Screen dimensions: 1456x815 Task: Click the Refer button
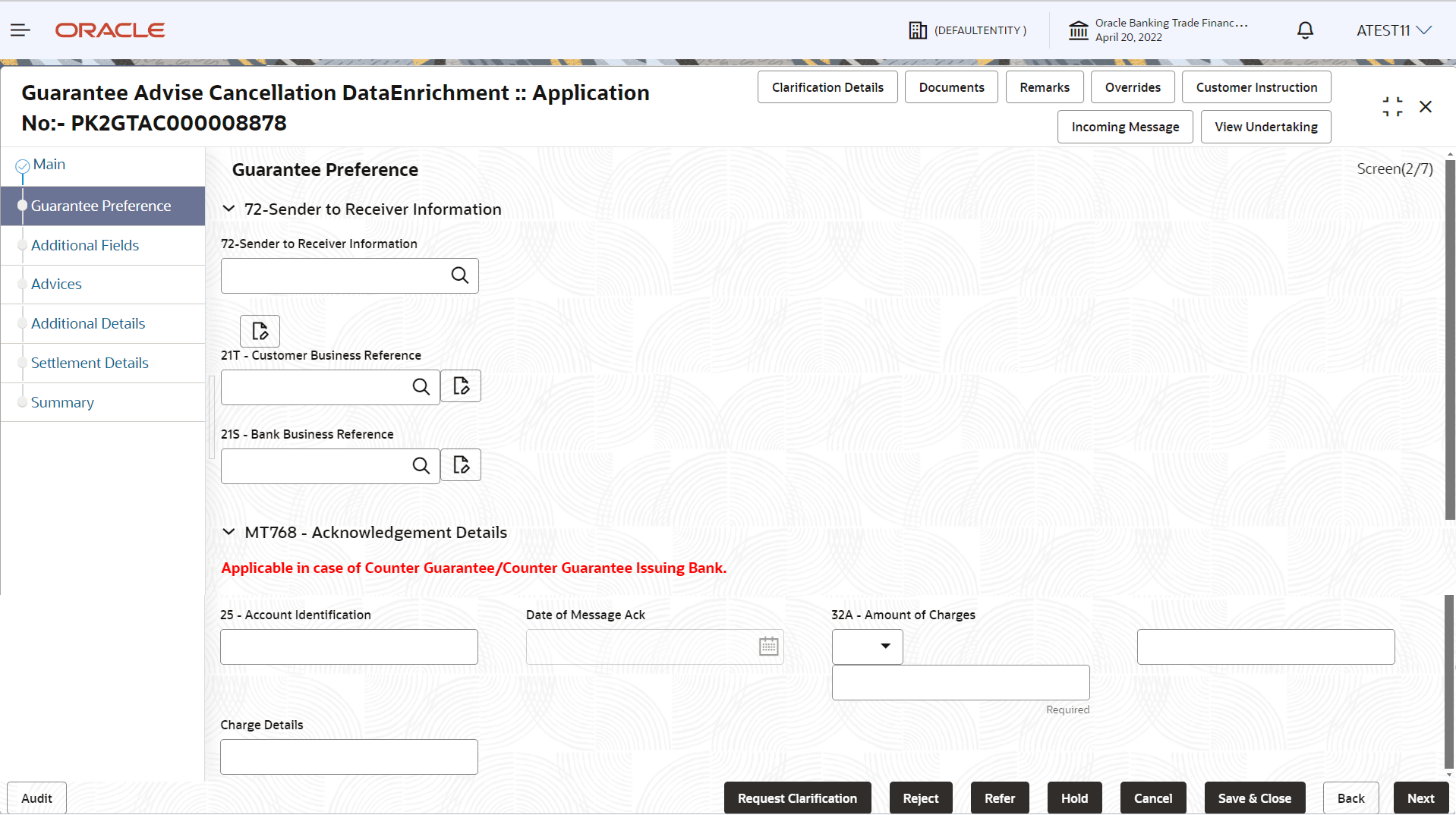[1000, 798]
